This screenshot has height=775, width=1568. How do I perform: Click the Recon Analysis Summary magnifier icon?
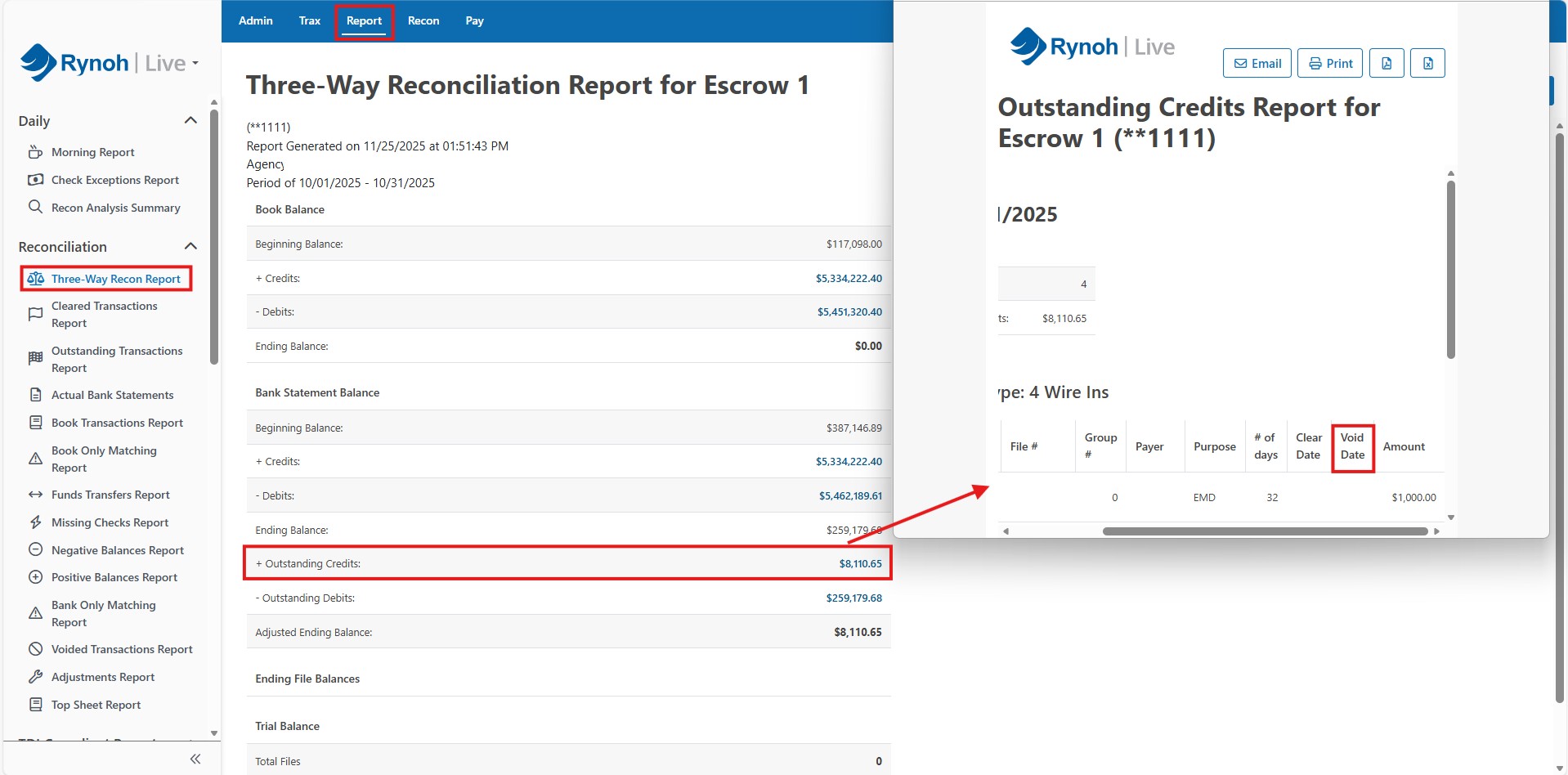[x=35, y=207]
